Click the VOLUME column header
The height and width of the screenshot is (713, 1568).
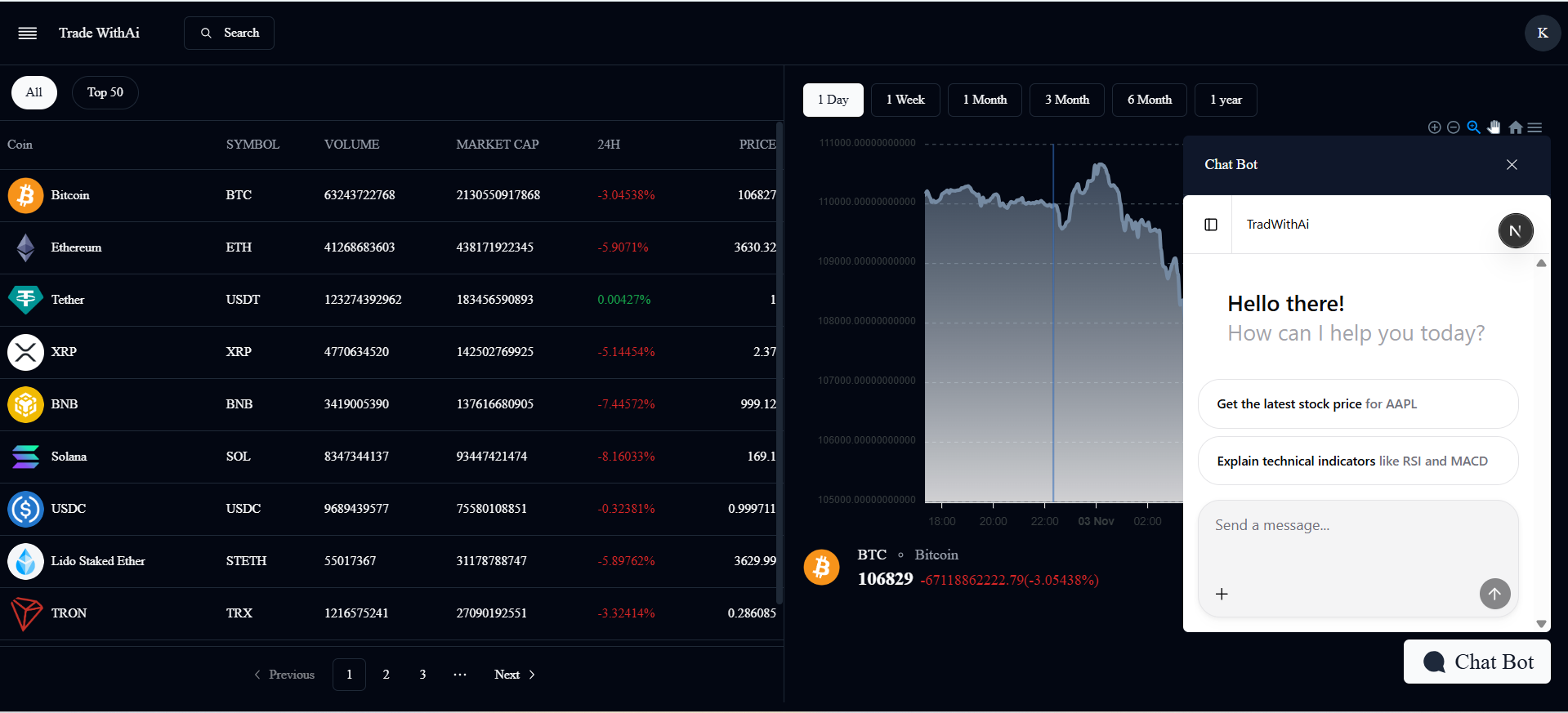351,145
